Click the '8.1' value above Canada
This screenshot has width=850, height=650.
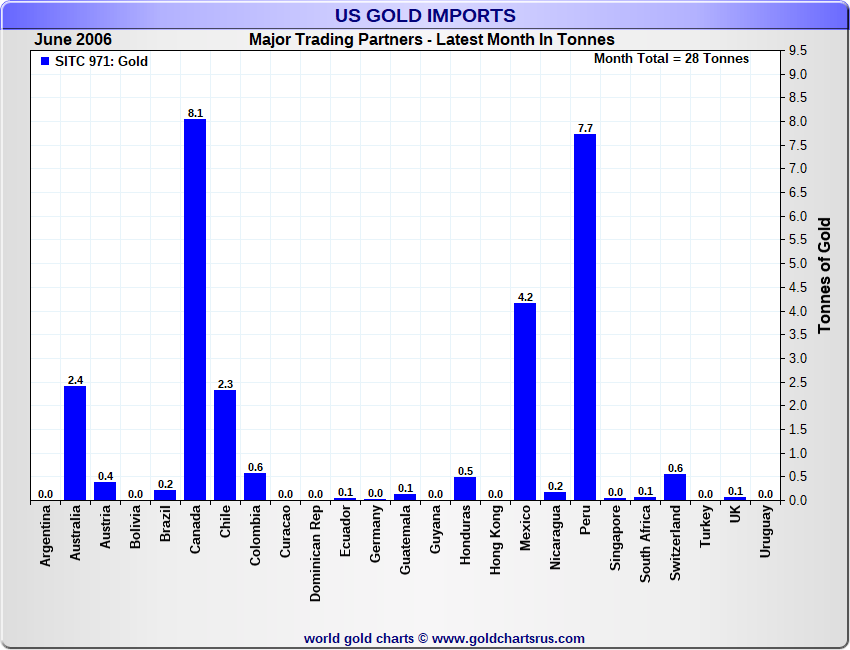[x=195, y=113]
